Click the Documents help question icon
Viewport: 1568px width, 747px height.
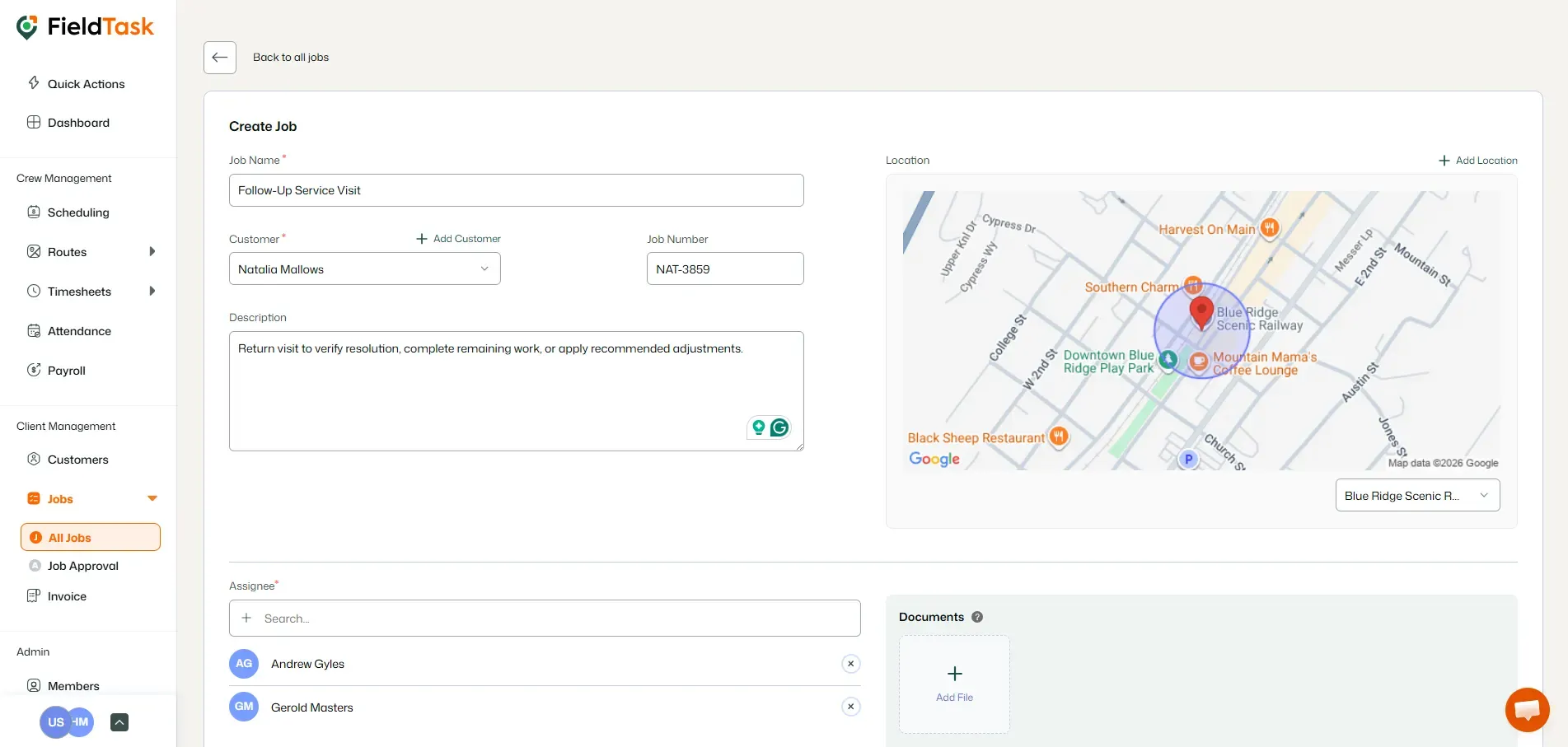(977, 617)
